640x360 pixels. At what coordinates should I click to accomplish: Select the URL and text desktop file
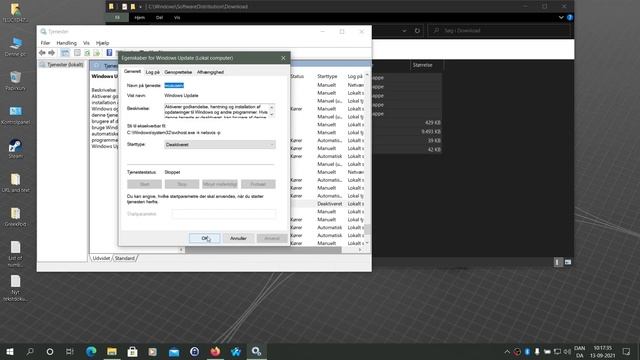(16, 183)
